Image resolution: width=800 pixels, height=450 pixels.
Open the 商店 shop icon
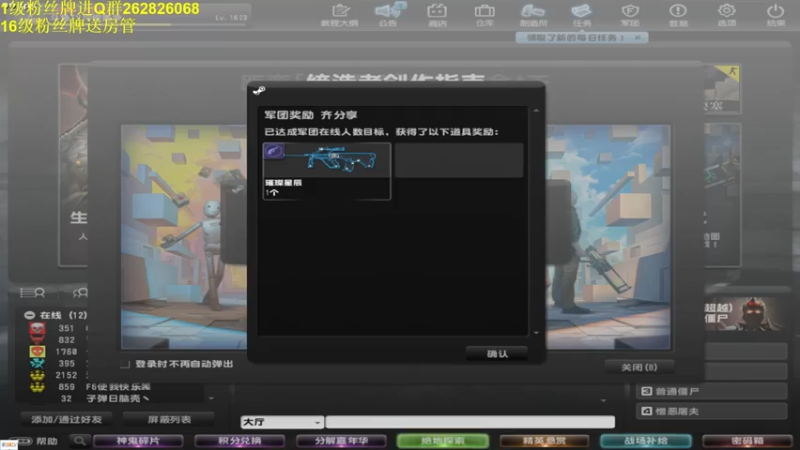pos(437,15)
